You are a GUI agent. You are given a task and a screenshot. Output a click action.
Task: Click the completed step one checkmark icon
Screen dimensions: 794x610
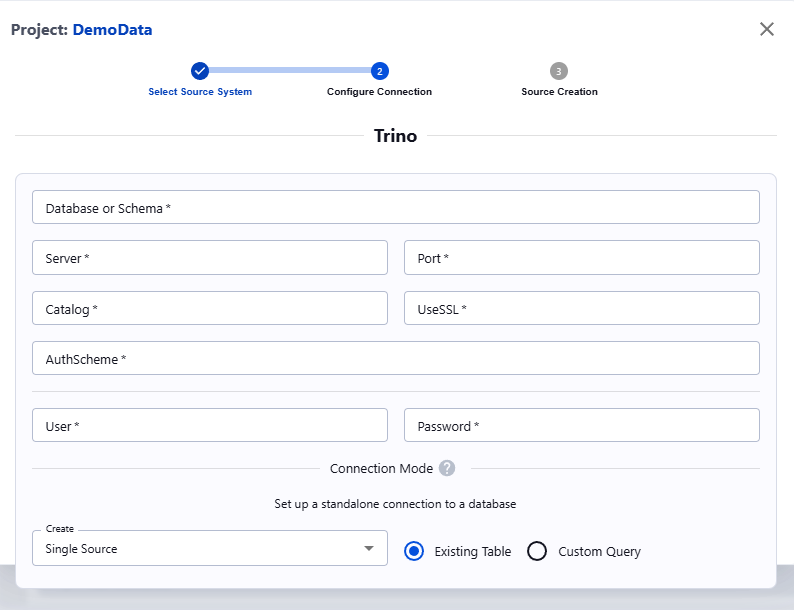[200, 71]
